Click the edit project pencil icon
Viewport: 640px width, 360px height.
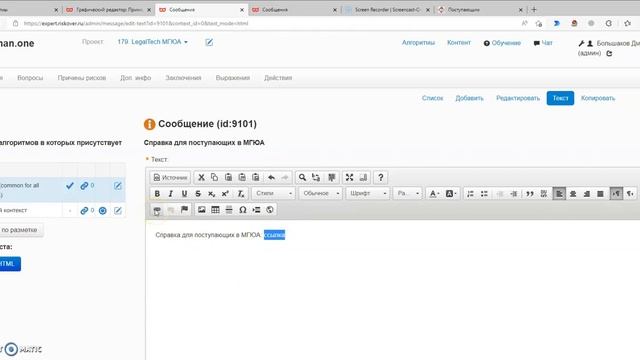[209, 42]
